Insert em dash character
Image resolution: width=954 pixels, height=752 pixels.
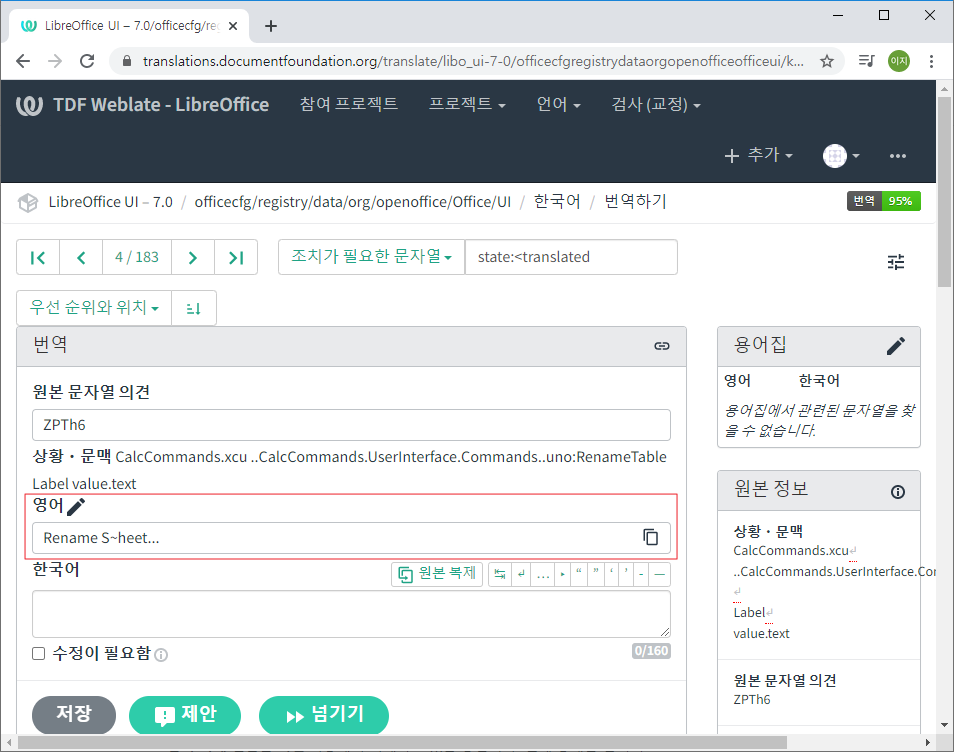coord(660,574)
